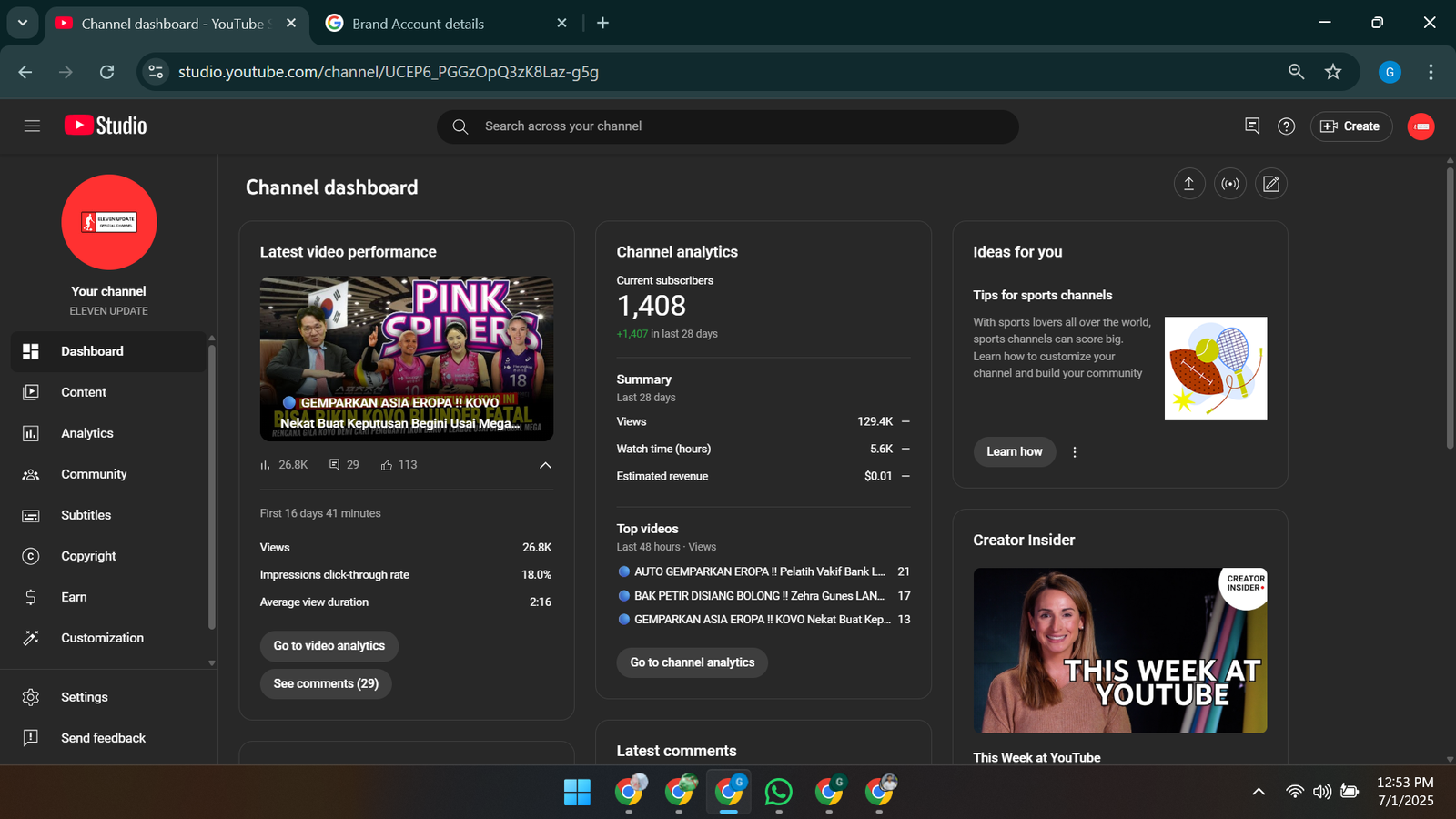This screenshot has height=819, width=1456.
Task: Collapse the latest video performance details chevron
Action: [x=545, y=465]
